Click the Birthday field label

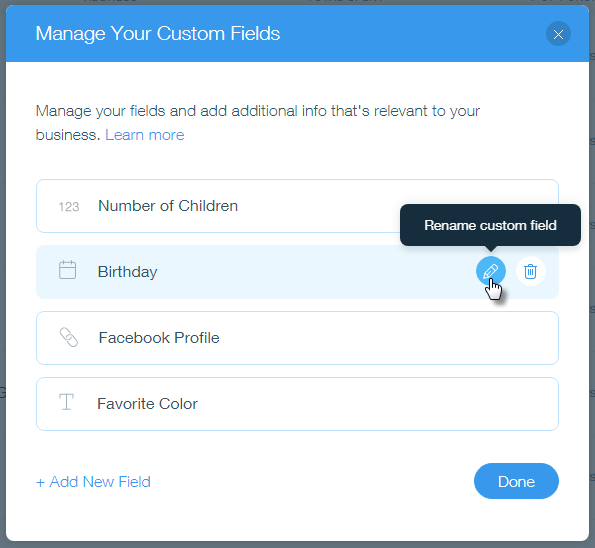click(128, 272)
